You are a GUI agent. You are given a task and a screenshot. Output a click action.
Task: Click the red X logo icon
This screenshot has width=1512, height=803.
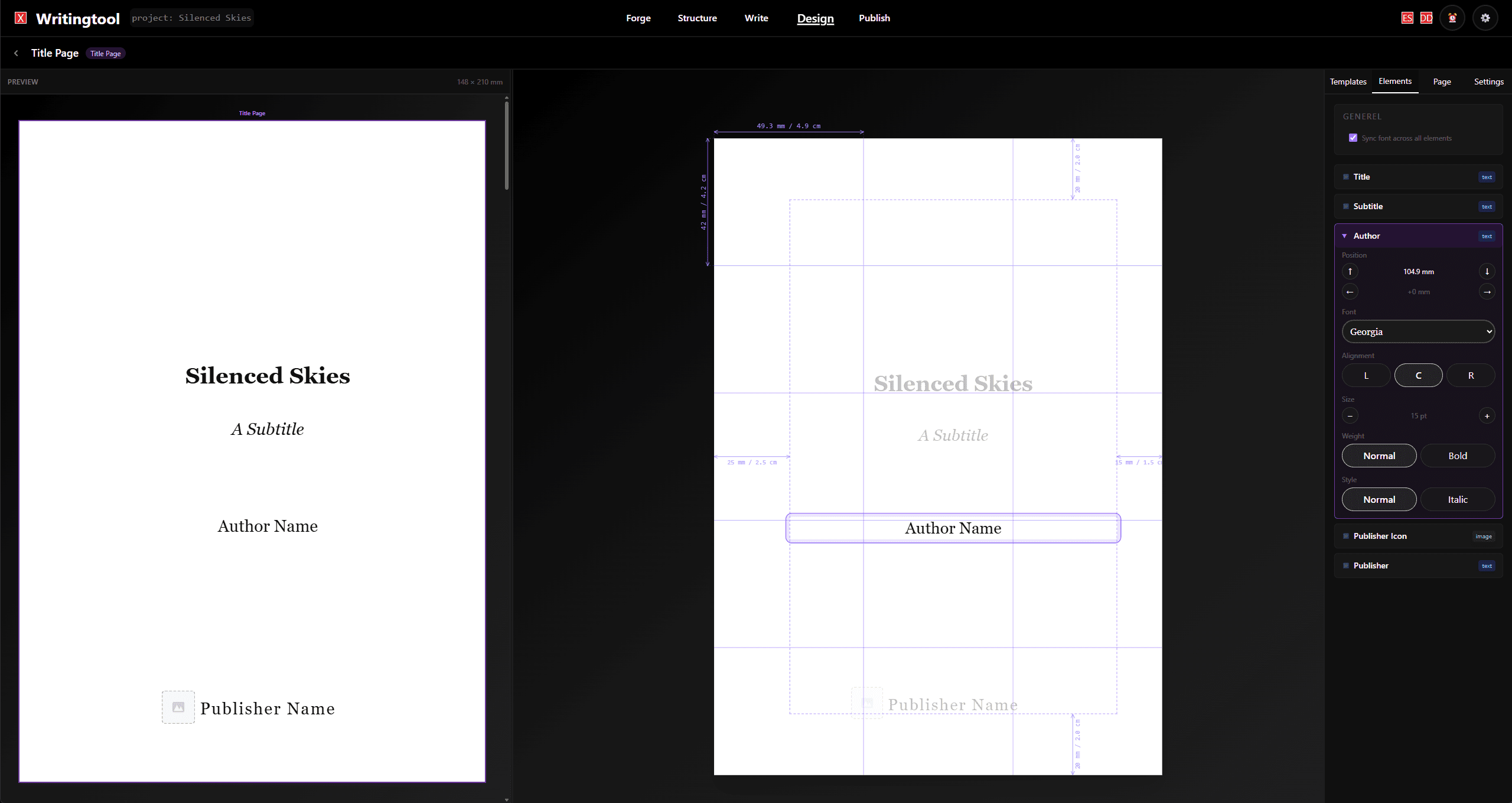click(21, 18)
